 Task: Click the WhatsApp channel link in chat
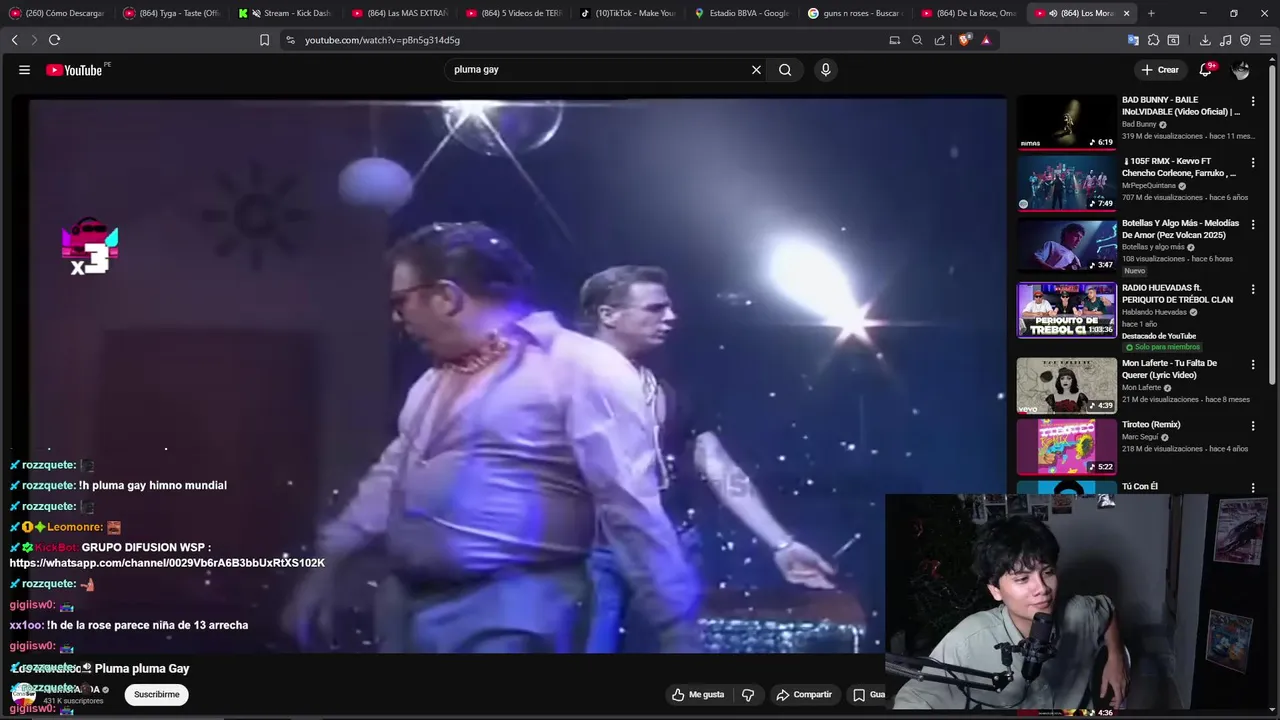tap(167, 563)
